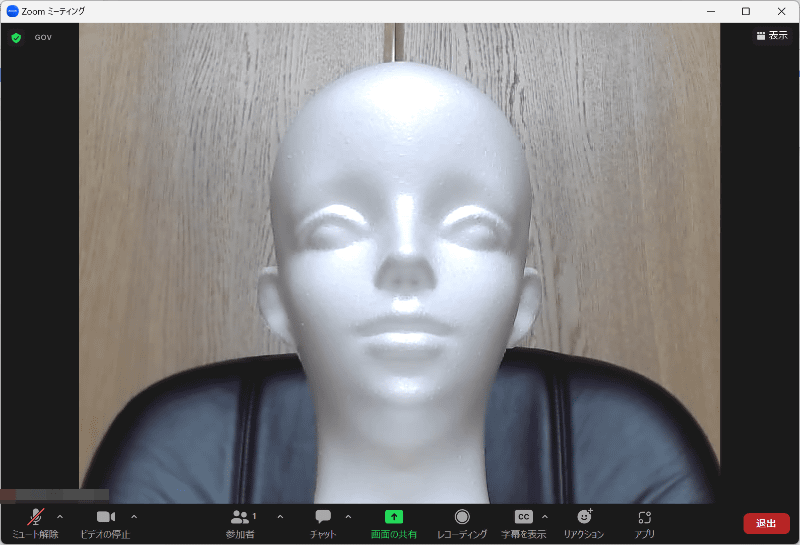This screenshot has width=800, height=545.
Task: Expand chat options arrow
Action: [x=348, y=517]
